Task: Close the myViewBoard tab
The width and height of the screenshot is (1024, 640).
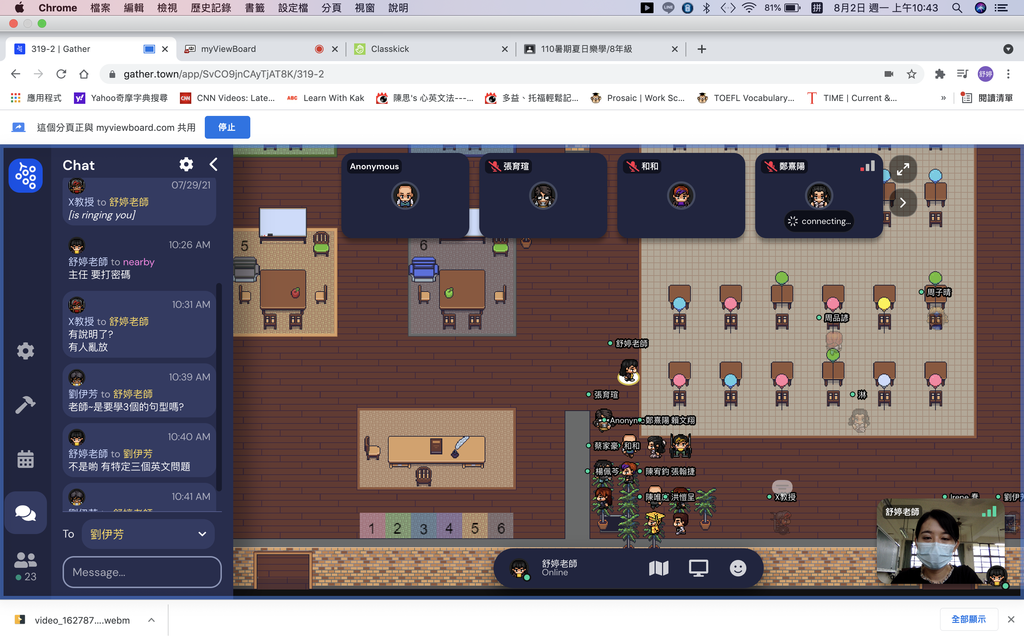Action: (335, 49)
